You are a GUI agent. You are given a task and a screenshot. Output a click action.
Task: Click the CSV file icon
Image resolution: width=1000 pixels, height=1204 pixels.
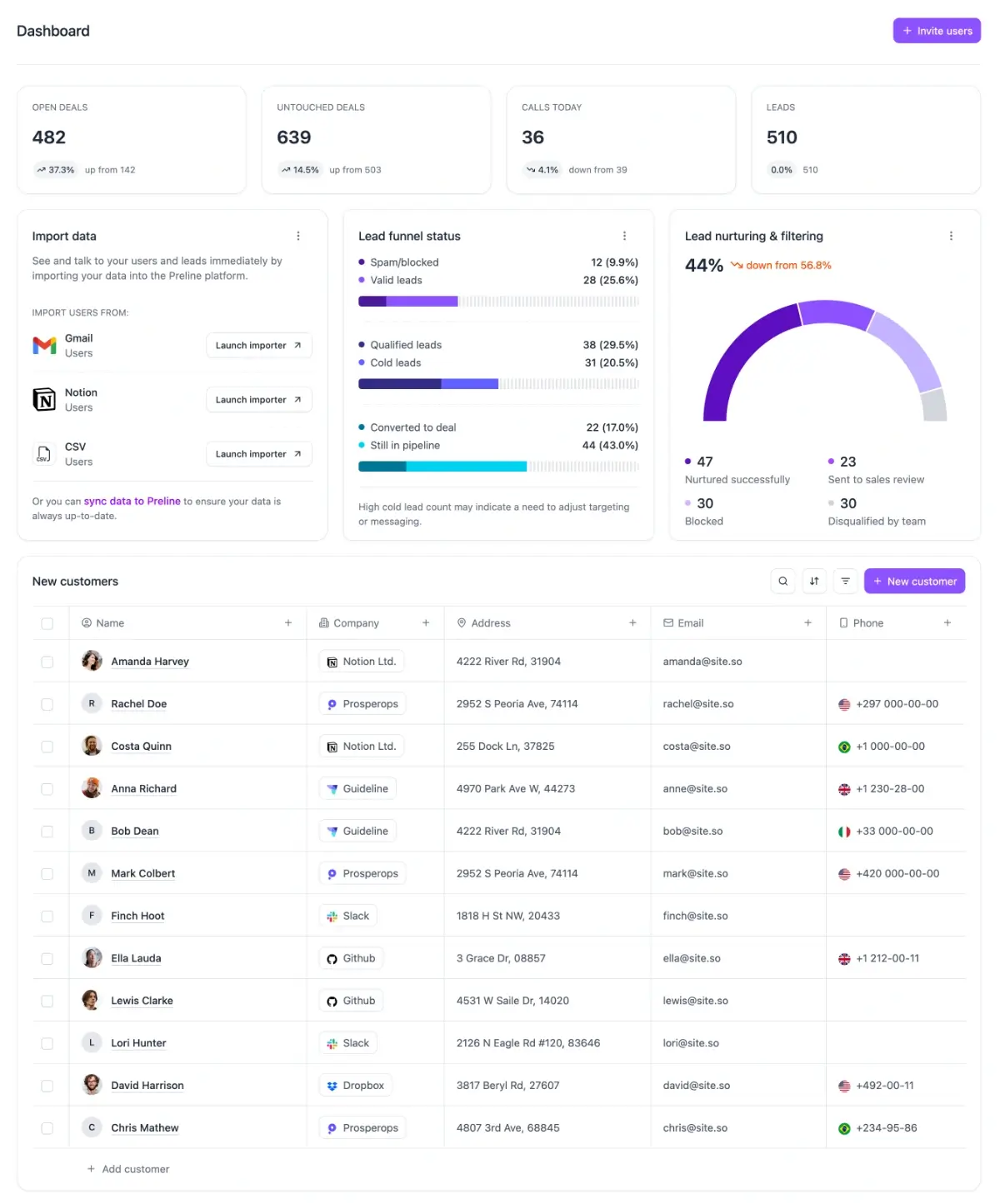tap(44, 454)
